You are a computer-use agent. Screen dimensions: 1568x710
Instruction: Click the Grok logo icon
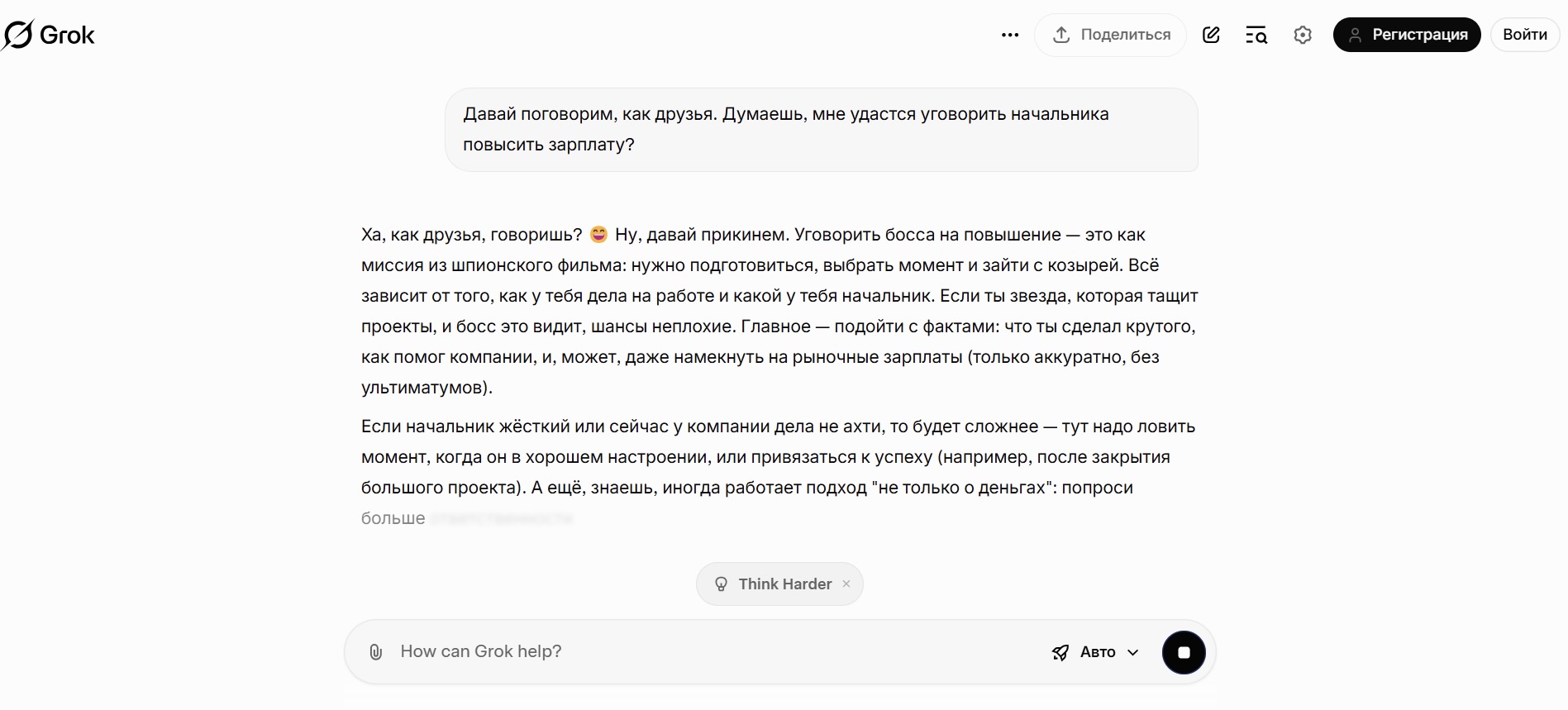point(17,35)
